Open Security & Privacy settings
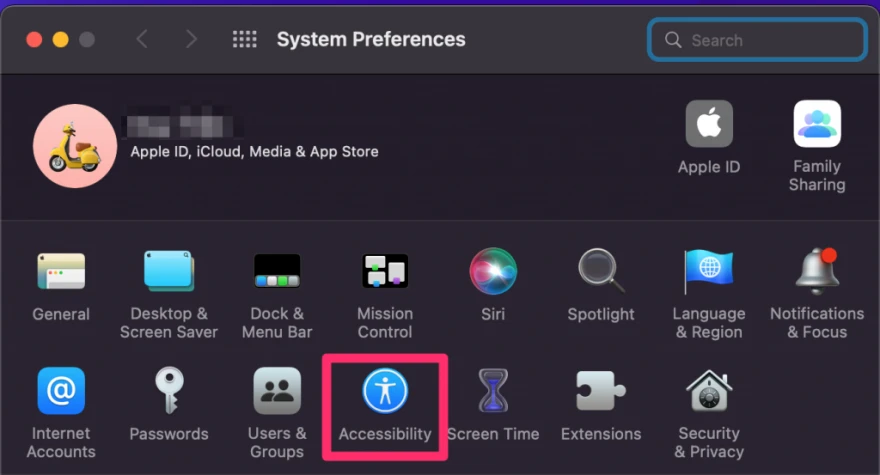The height and width of the screenshot is (475, 880). pos(709,392)
